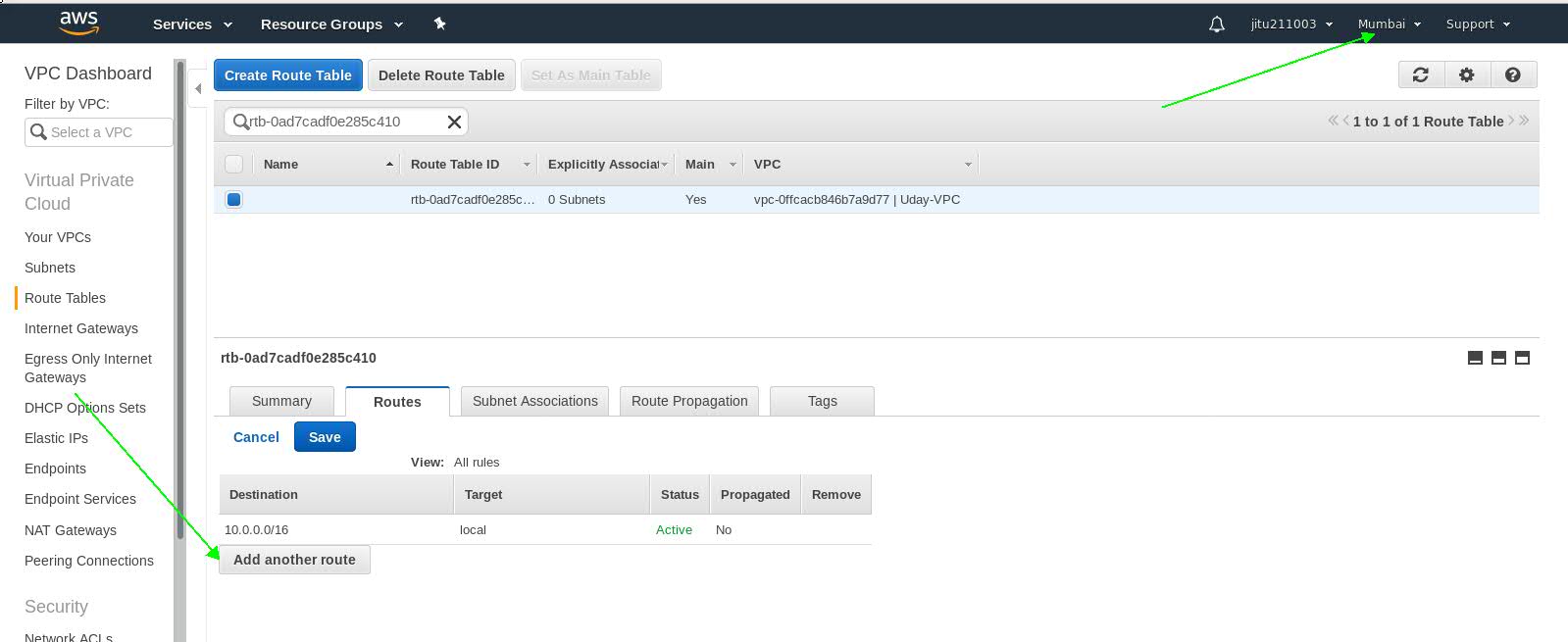
Task: Select the Routes tab
Action: point(397,402)
